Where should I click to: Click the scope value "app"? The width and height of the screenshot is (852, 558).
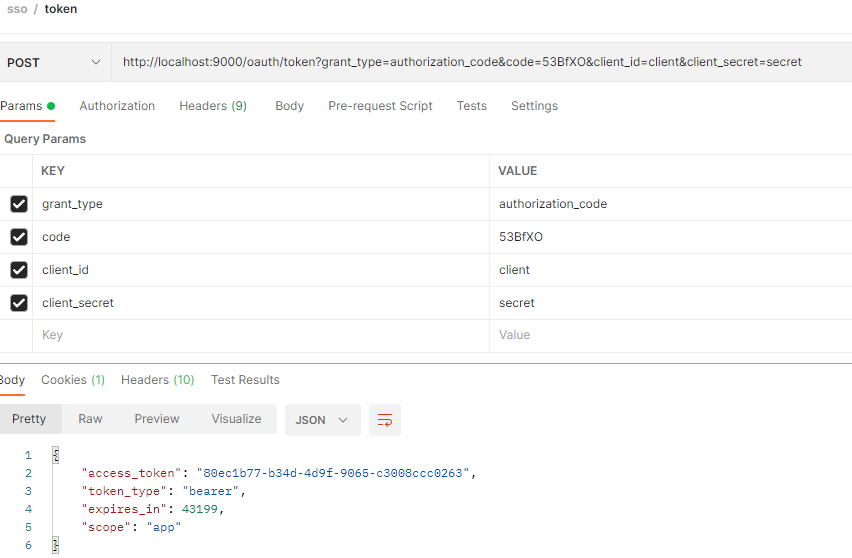click(x=164, y=527)
